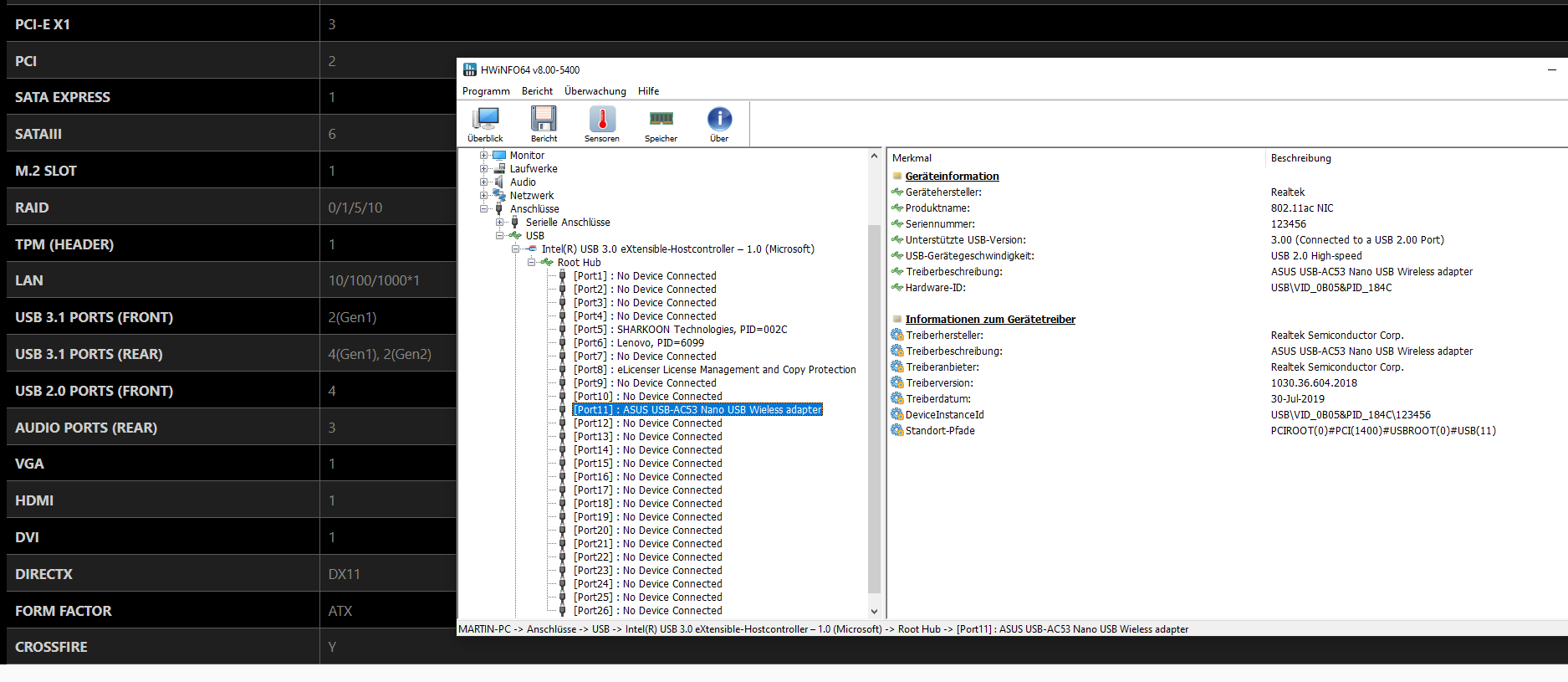This screenshot has width=1568, height=682.
Task: Click the USB node icon in tree
Action: pyautogui.click(x=515, y=235)
